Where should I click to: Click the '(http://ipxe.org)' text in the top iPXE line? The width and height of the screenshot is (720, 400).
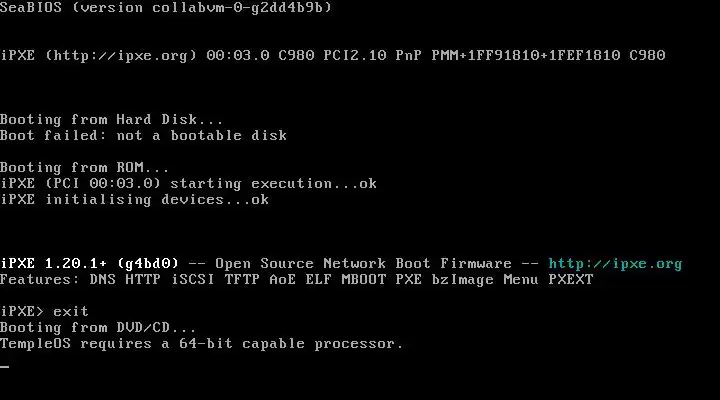(x=121, y=56)
